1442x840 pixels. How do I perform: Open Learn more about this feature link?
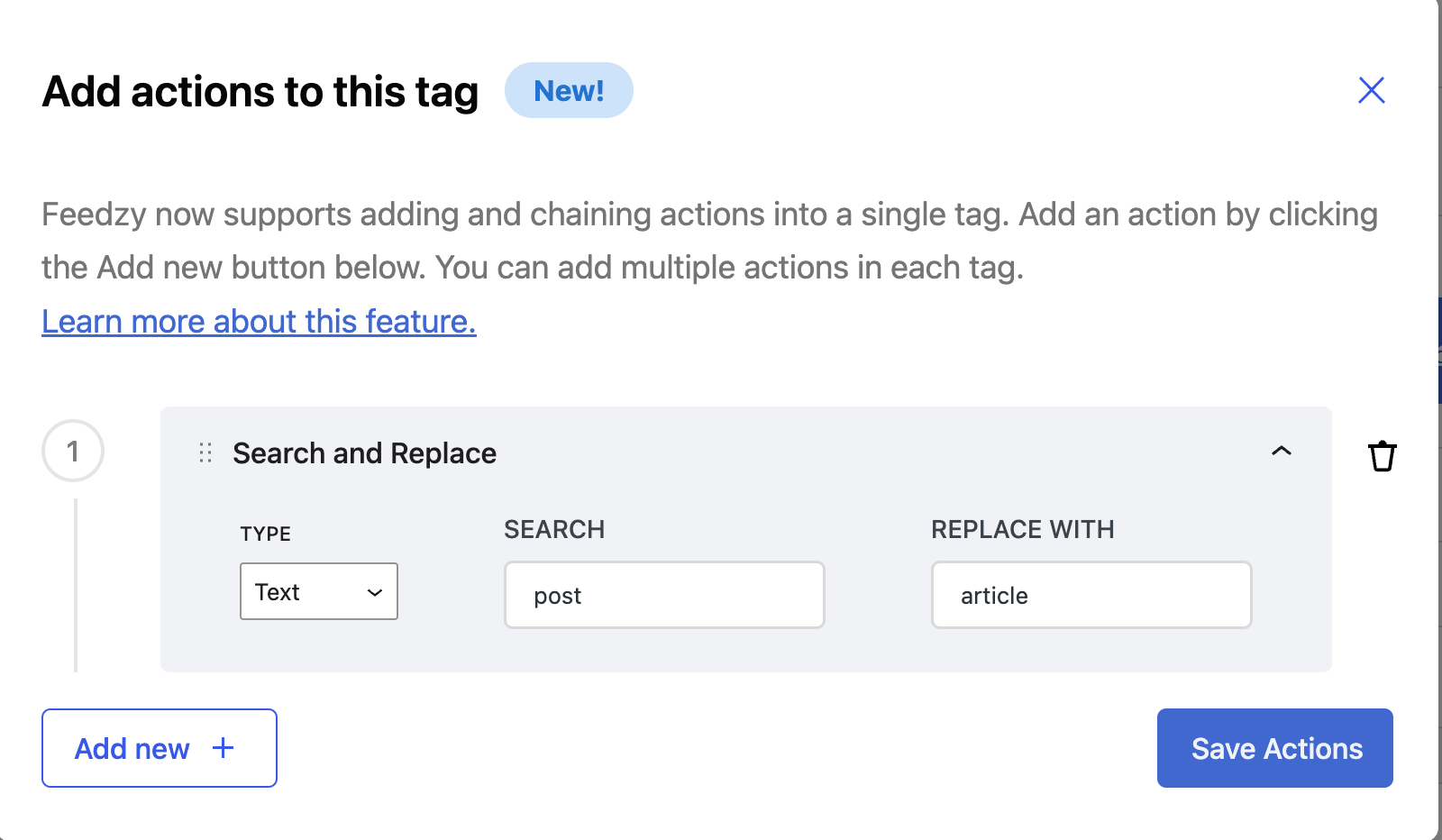coord(259,322)
